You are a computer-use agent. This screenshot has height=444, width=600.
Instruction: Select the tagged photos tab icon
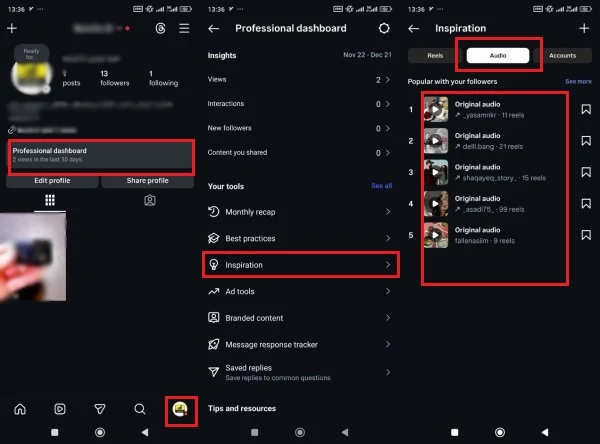tap(150, 200)
